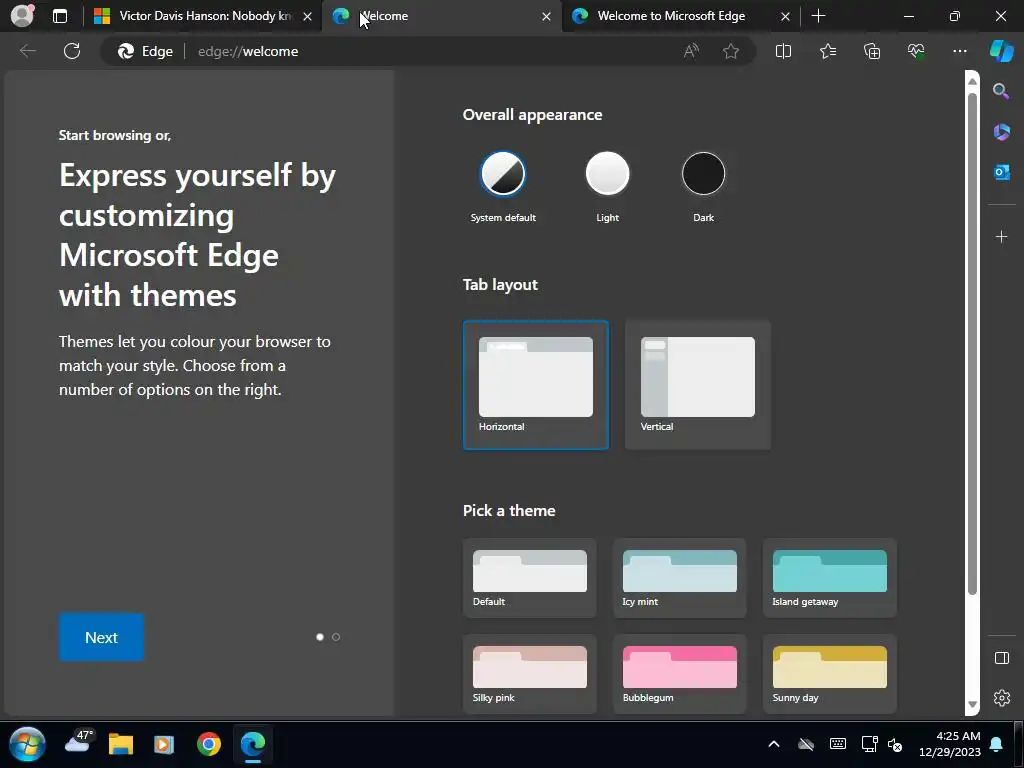Image resolution: width=1024 pixels, height=768 pixels.
Task: Pick the Silky pink theme
Action: point(530,674)
